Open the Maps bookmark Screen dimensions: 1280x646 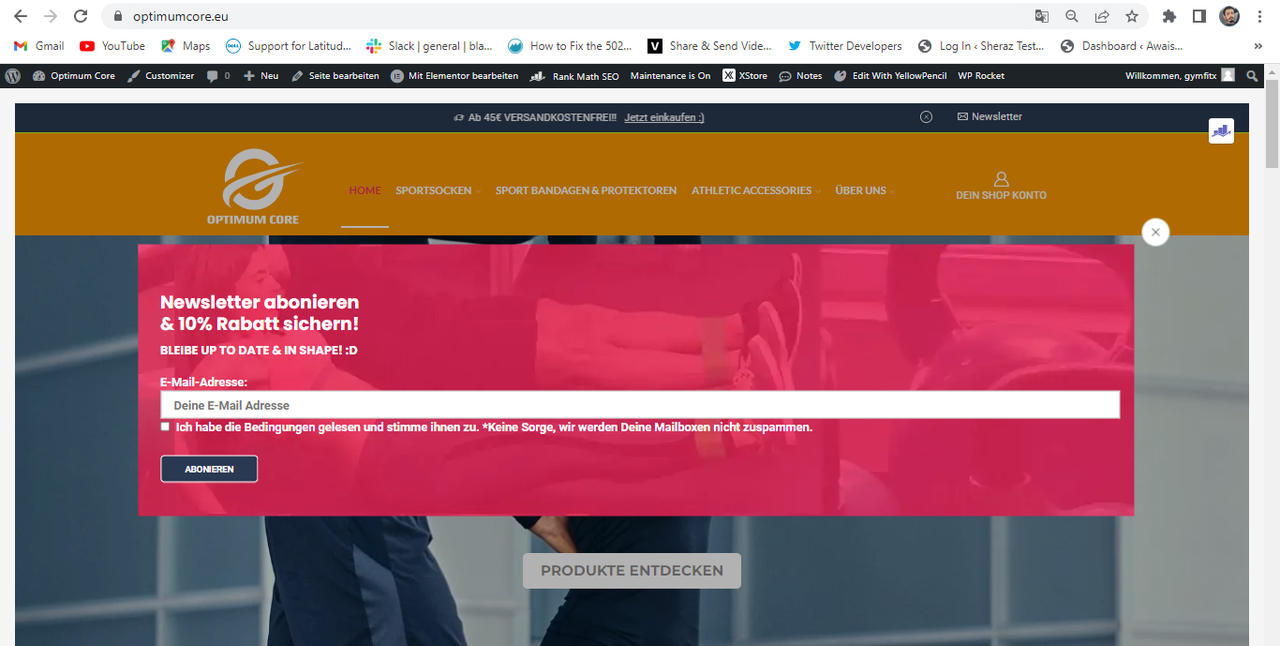(186, 46)
